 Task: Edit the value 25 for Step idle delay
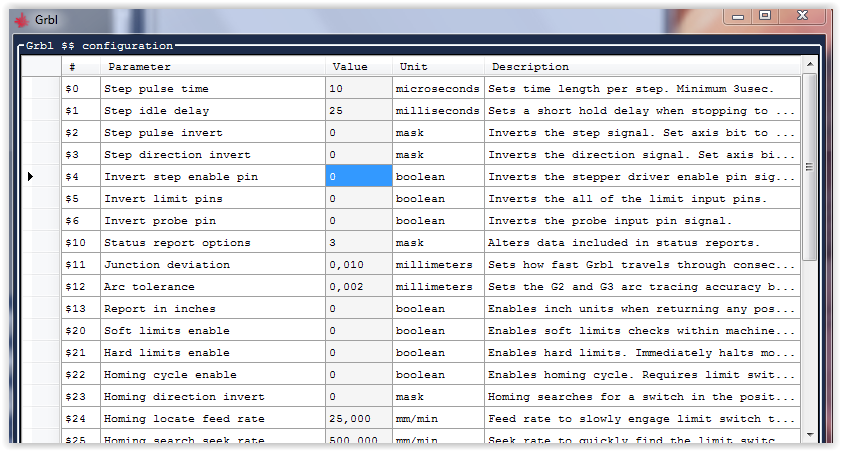tap(359, 110)
